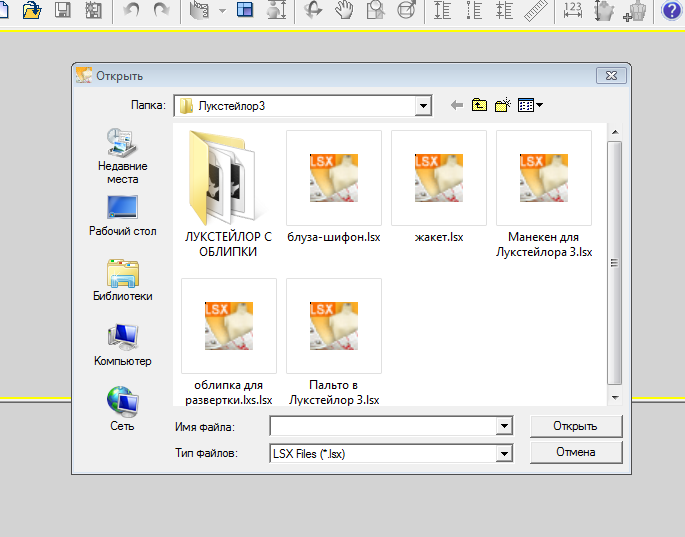Select the magnifier zoom tool

375,10
